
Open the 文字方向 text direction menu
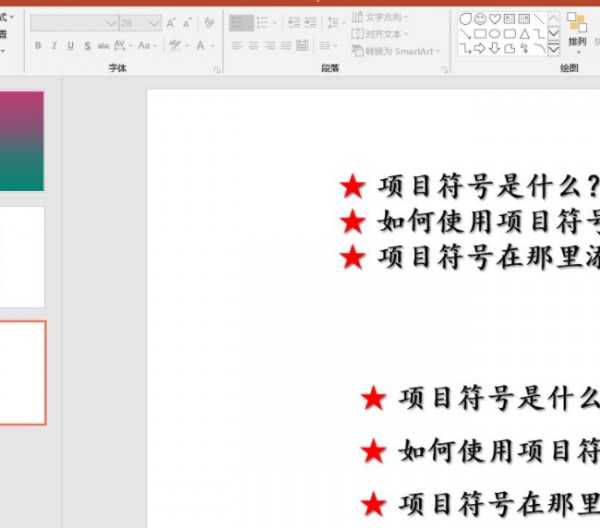point(380,17)
